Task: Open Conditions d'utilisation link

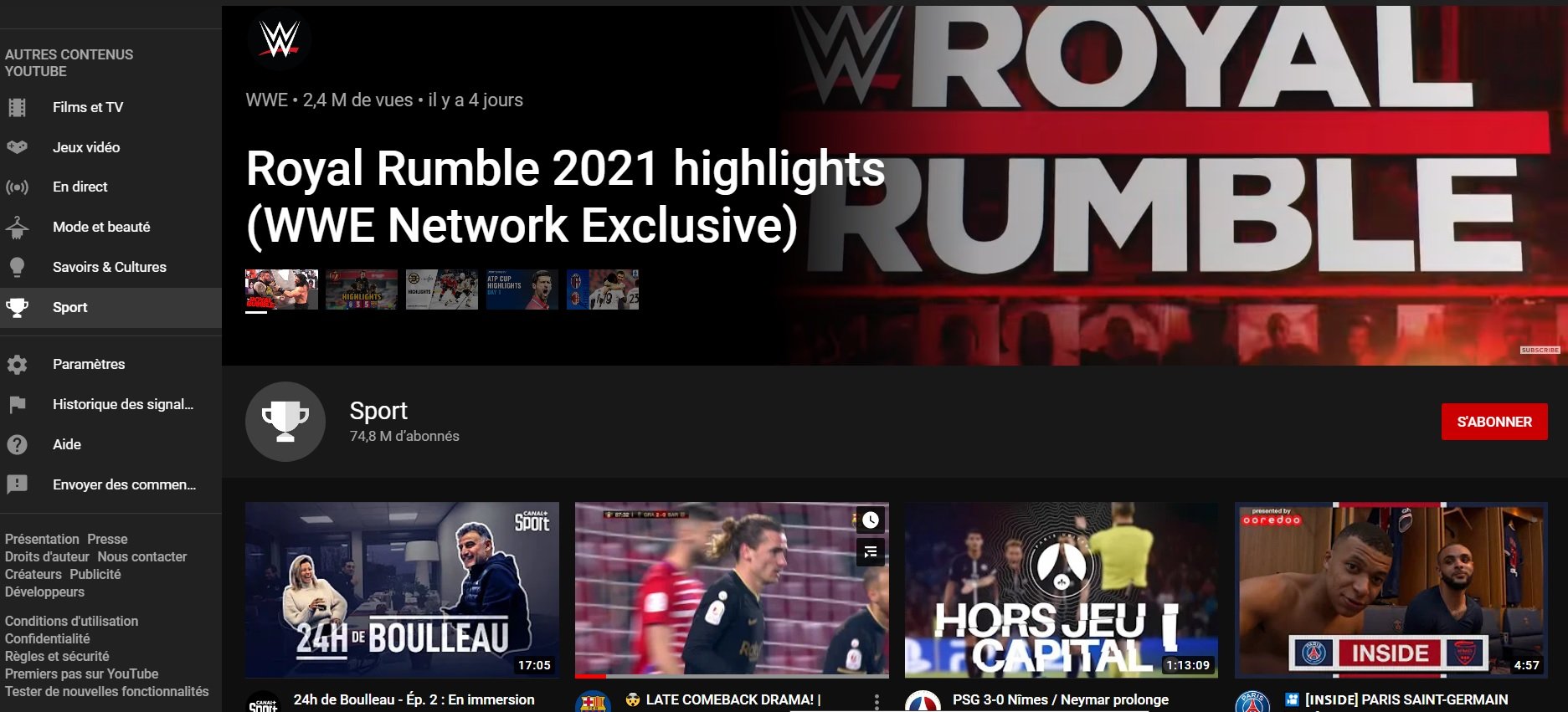Action: coord(71,621)
